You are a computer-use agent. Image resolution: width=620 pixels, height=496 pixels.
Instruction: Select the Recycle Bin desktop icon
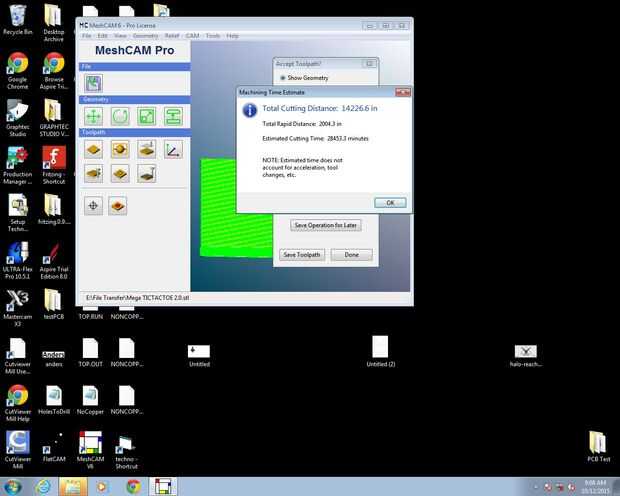pyautogui.click(x=18, y=20)
